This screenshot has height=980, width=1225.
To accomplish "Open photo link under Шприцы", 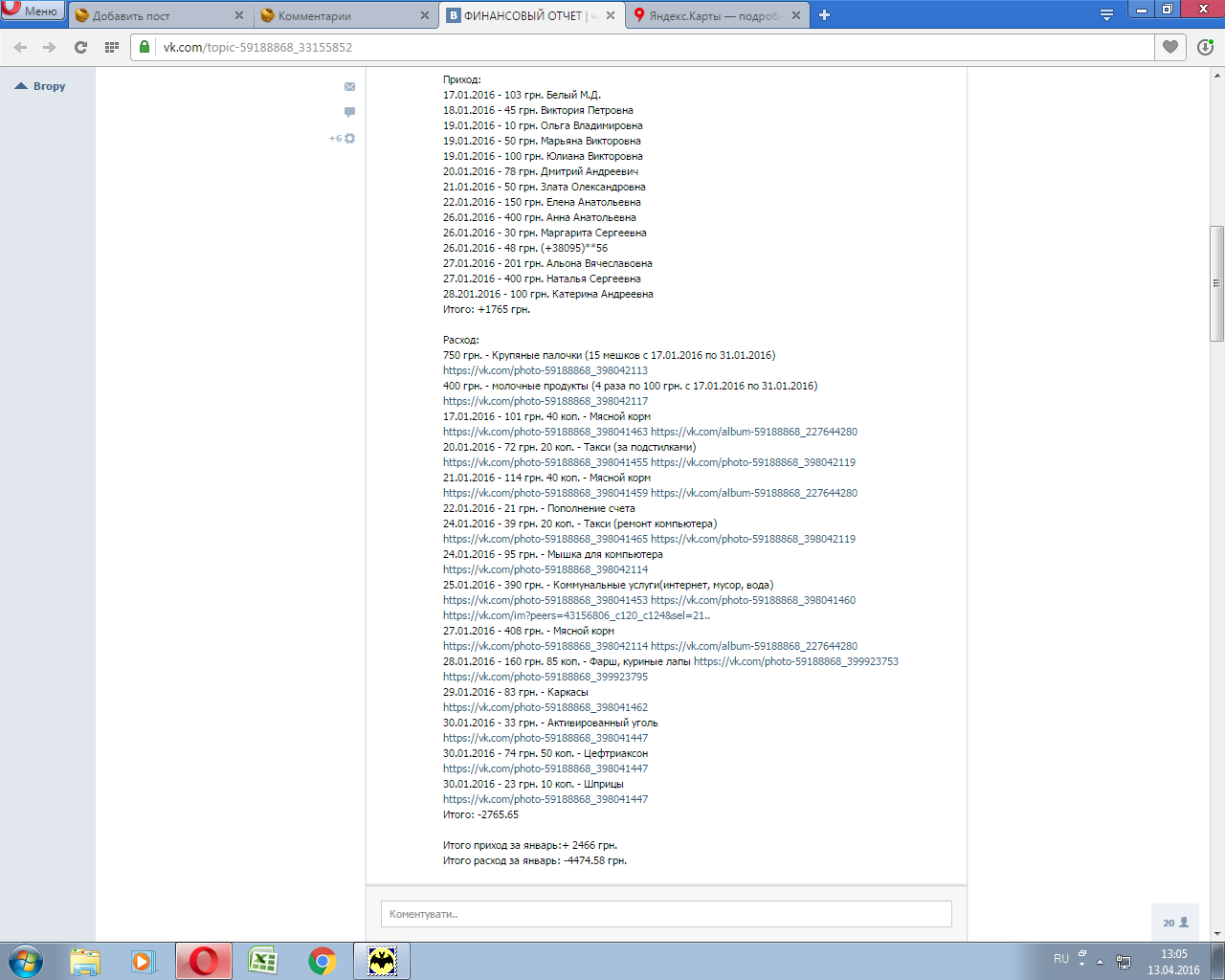I will [546, 799].
